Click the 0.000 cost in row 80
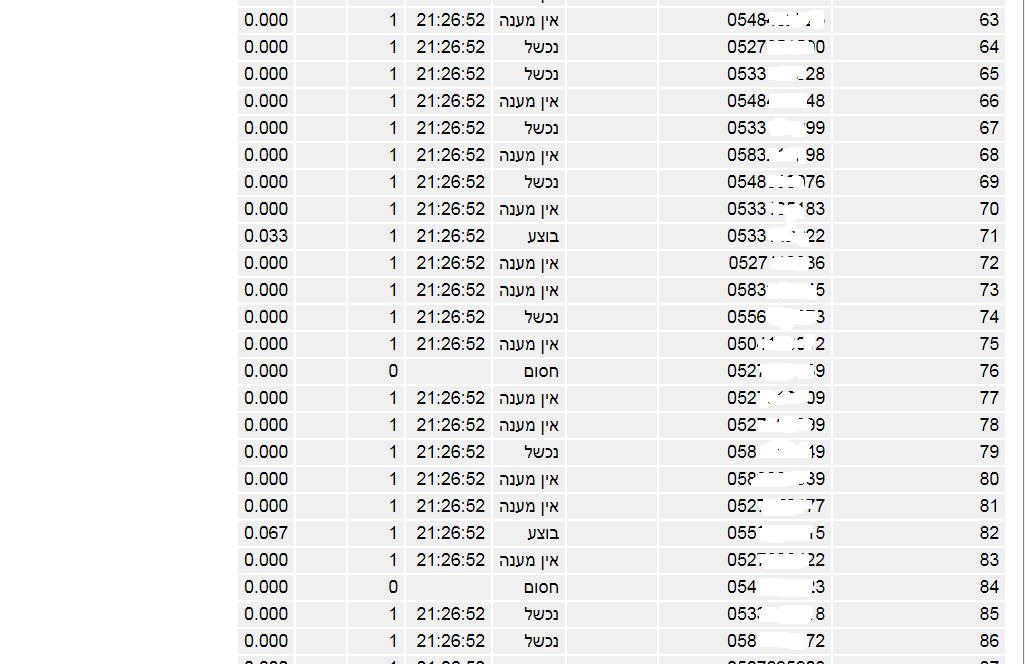Viewport: 1025px width, 664px height. click(266, 479)
